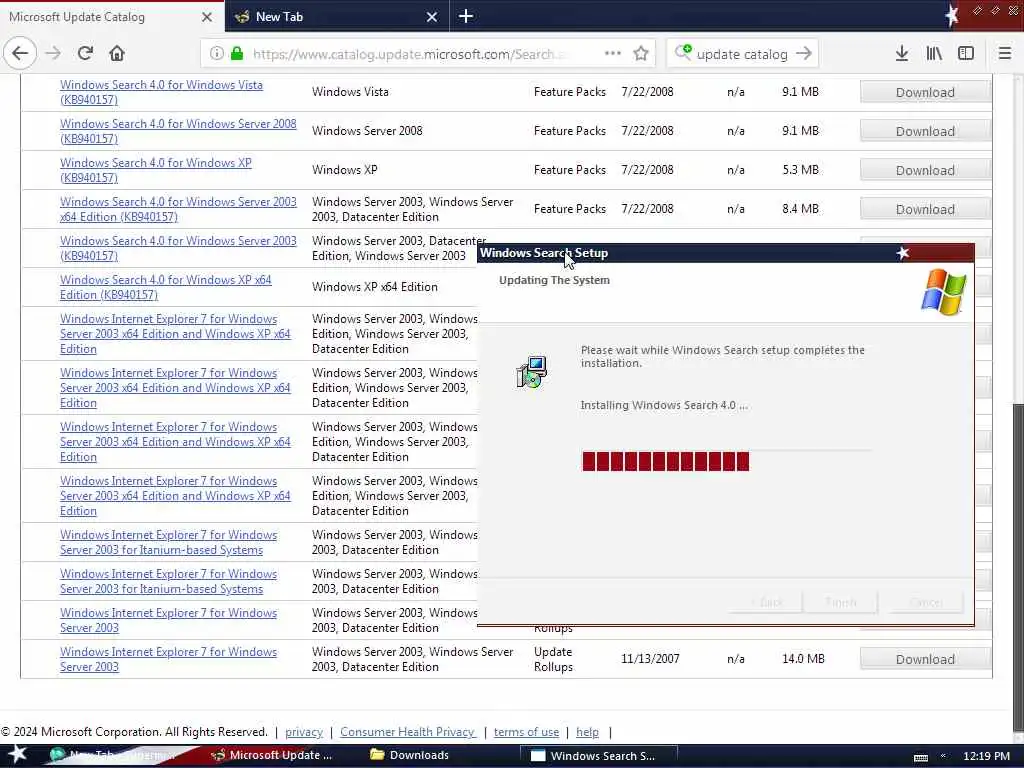Viewport: 1024px width, 768px height.
Task: Click the red installation progress bar
Action: pyautogui.click(x=665, y=461)
